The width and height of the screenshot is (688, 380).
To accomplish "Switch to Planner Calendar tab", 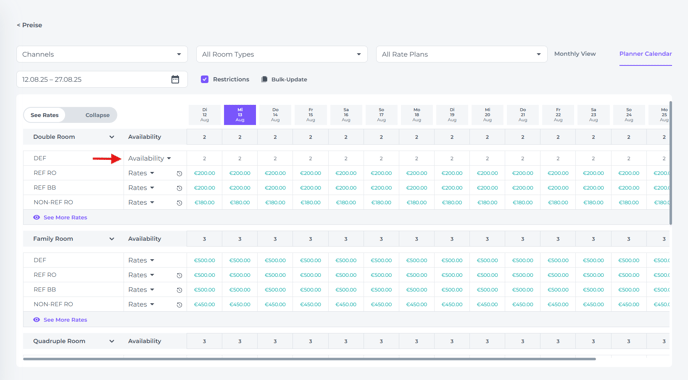I will (x=645, y=54).
